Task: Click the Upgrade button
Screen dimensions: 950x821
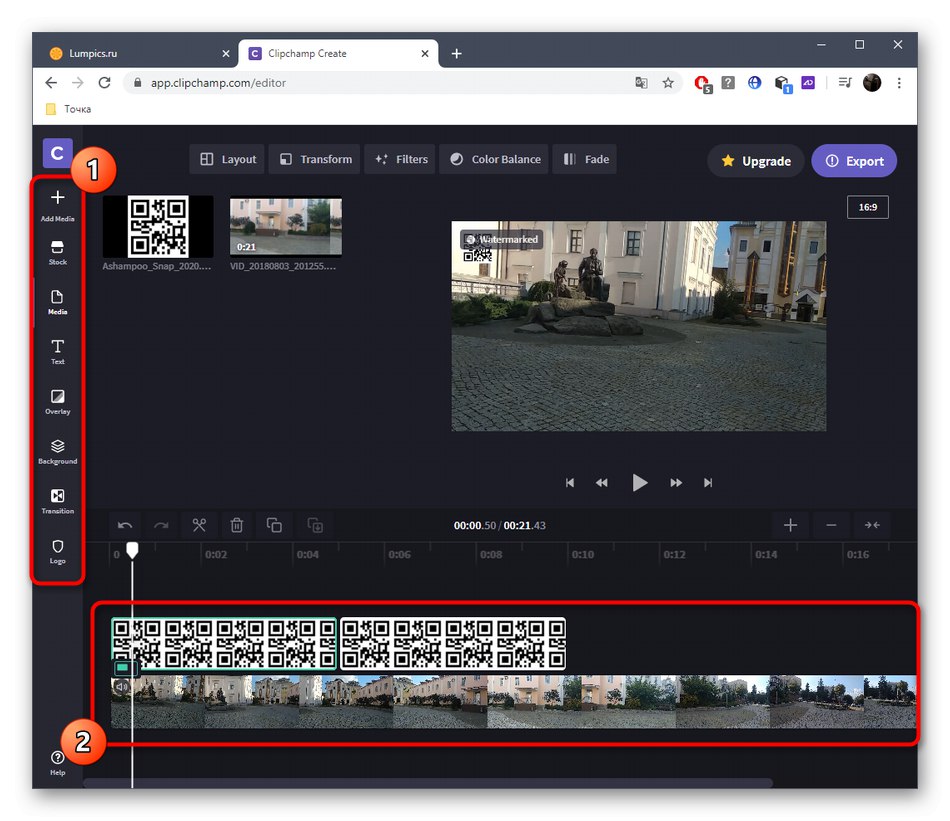Action: [x=755, y=161]
